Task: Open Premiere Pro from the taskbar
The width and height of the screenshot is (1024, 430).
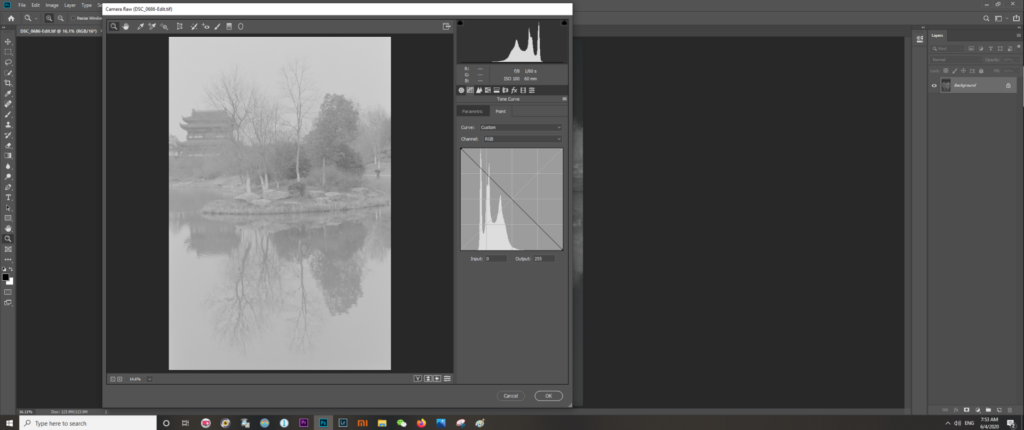Action: [303, 423]
